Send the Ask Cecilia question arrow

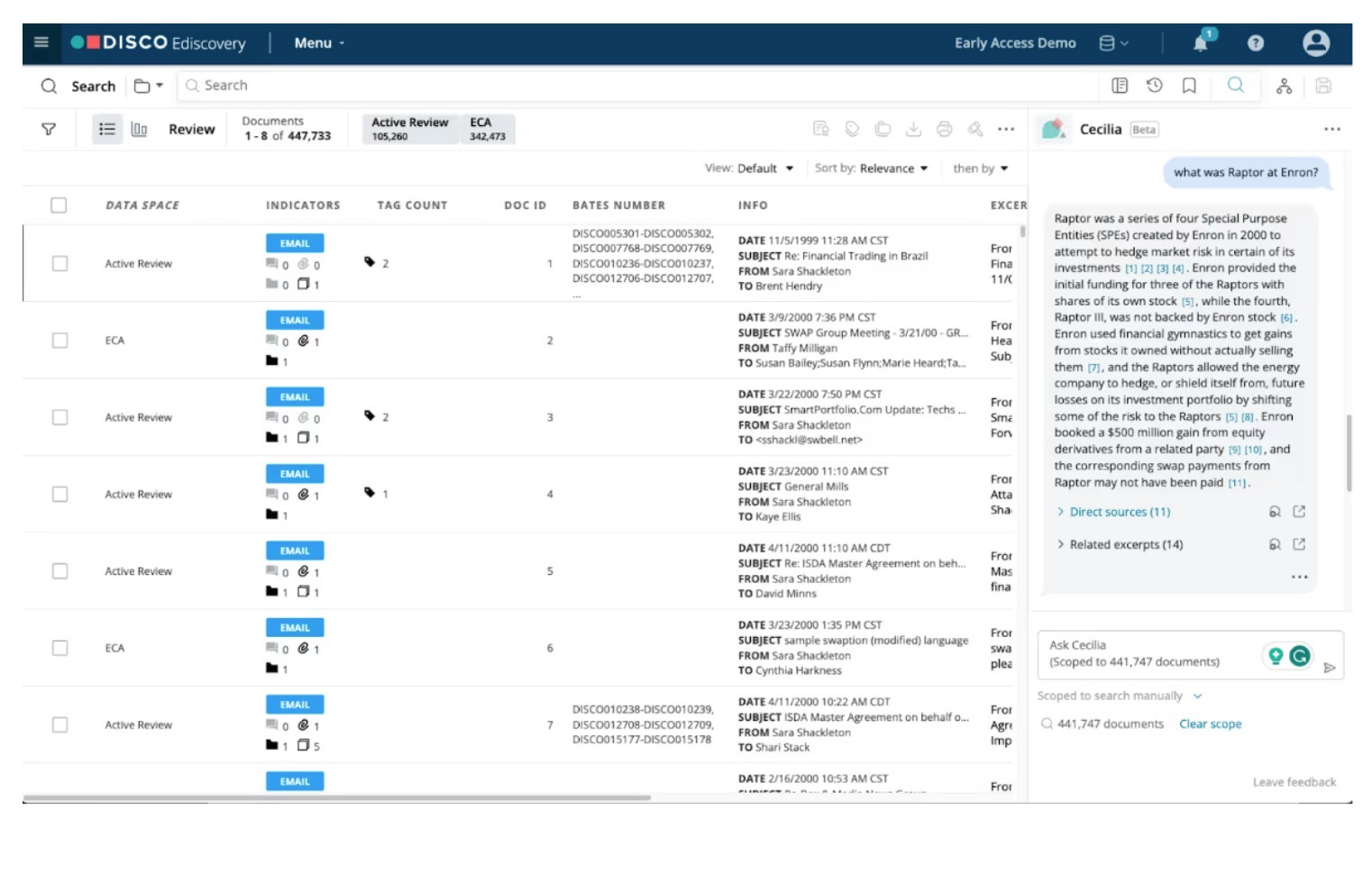click(1329, 668)
